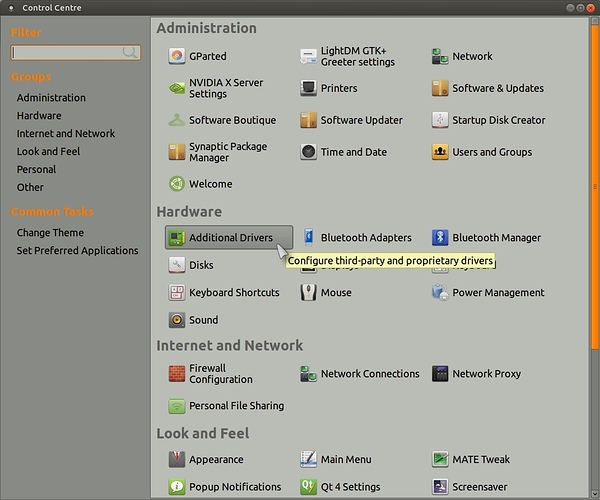Open the Network Proxy icon
The width and height of the screenshot is (600, 500).
[440, 374]
